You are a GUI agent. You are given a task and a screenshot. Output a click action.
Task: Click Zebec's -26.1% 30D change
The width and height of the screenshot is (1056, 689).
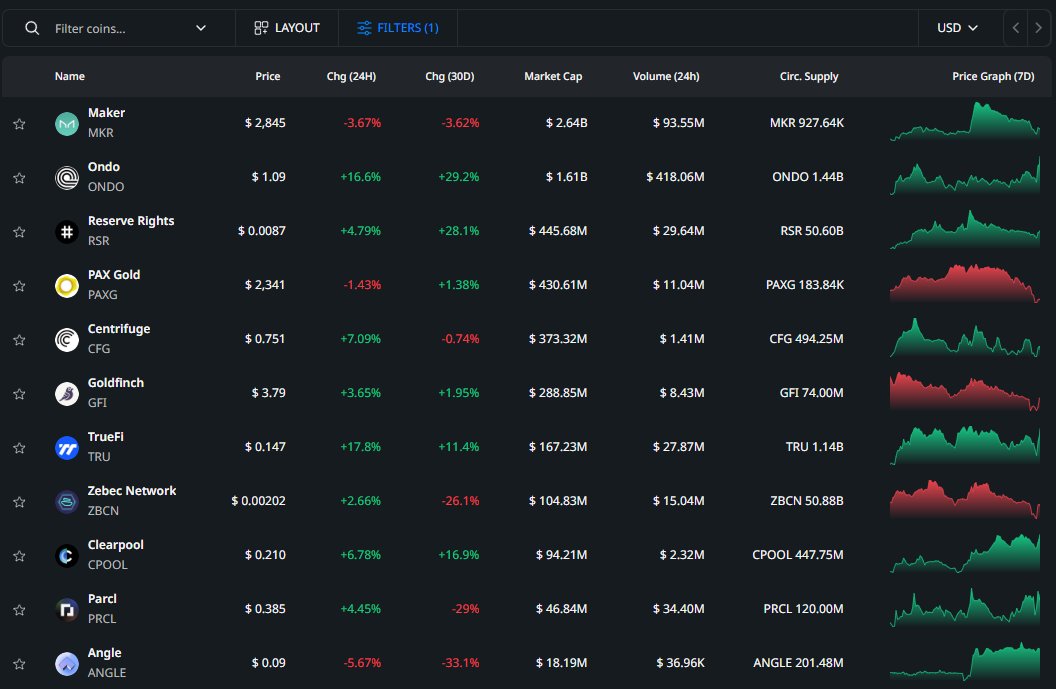[460, 500]
